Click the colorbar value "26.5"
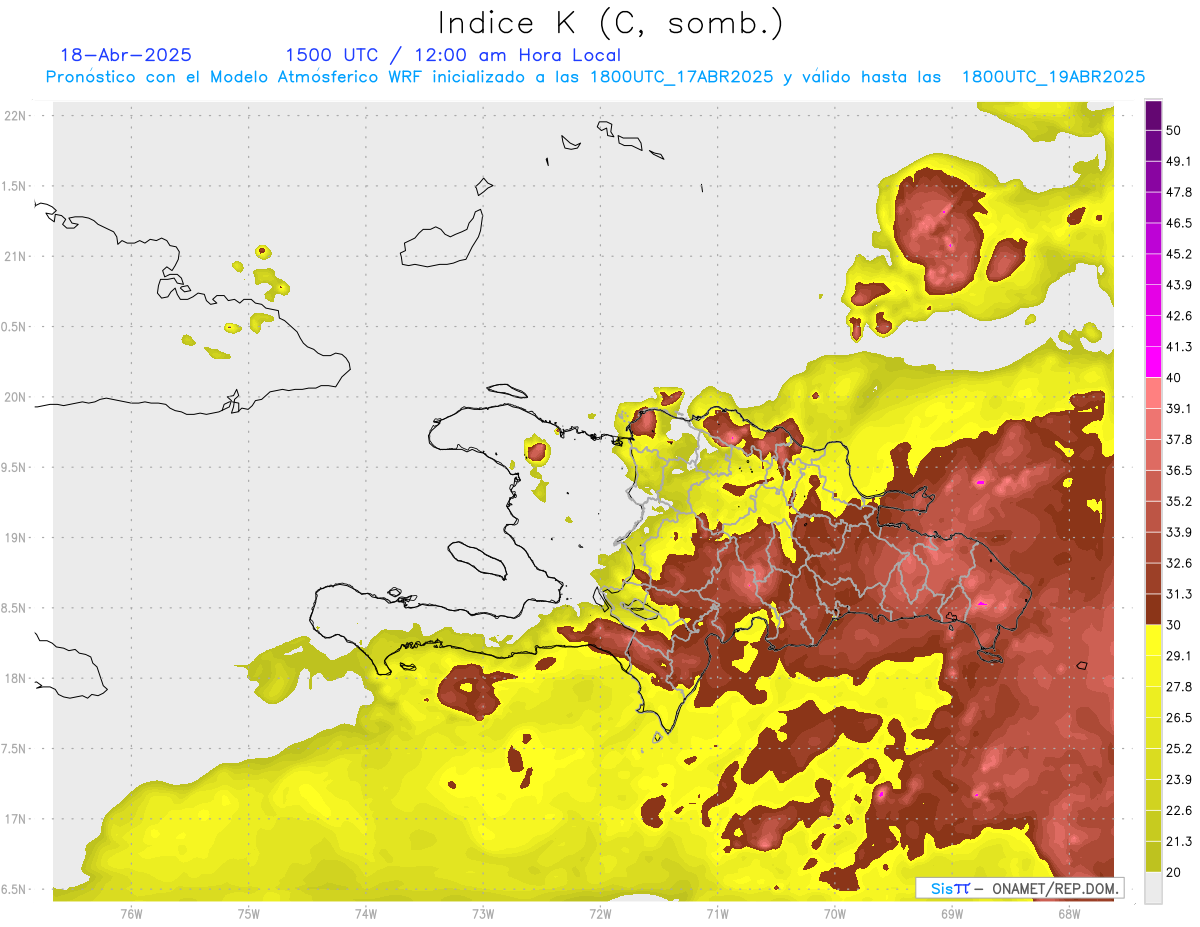1200x927 pixels. click(x=1179, y=718)
